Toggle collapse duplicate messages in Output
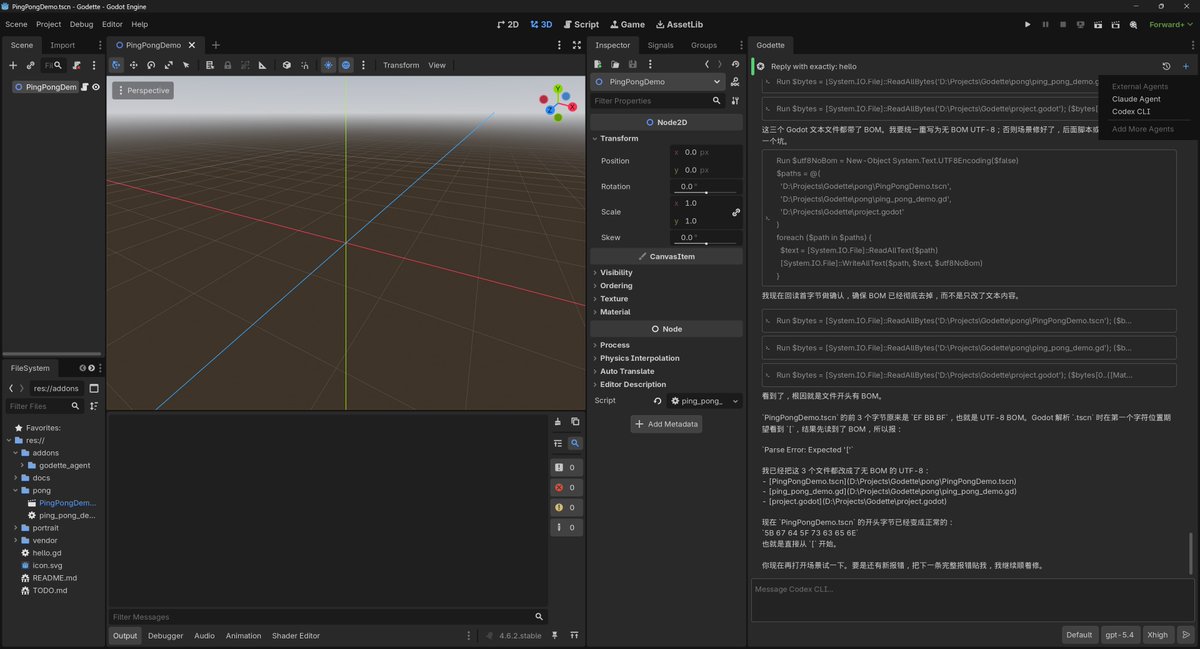Image resolution: width=1200 pixels, height=649 pixels. coord(557,443)
